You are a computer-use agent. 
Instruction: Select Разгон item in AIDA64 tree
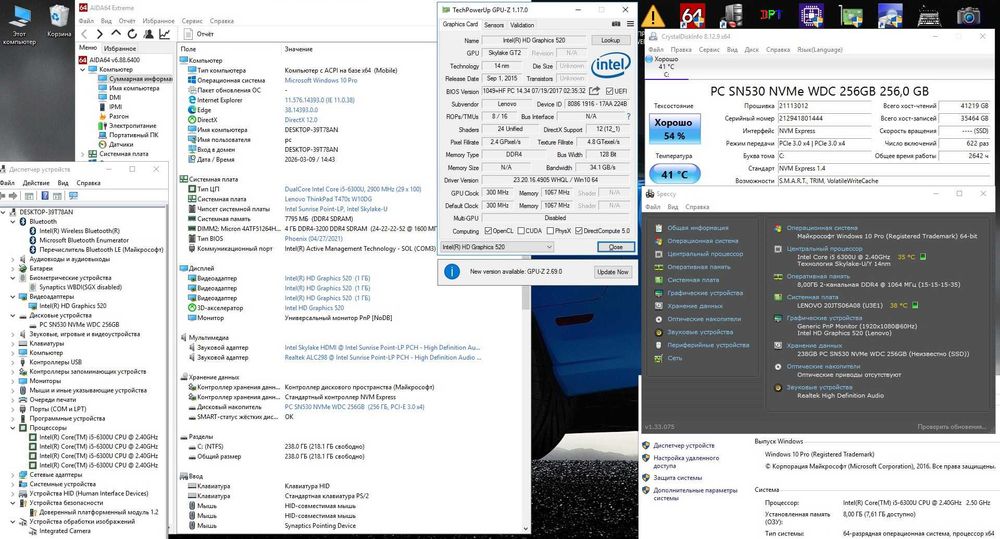coord(113,116)
